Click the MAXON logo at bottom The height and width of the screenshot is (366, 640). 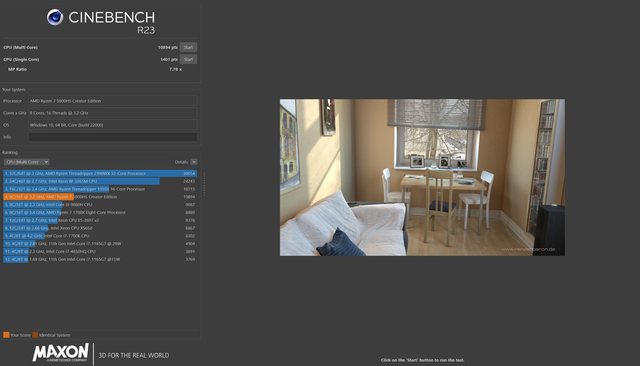[x=61, y=353]
